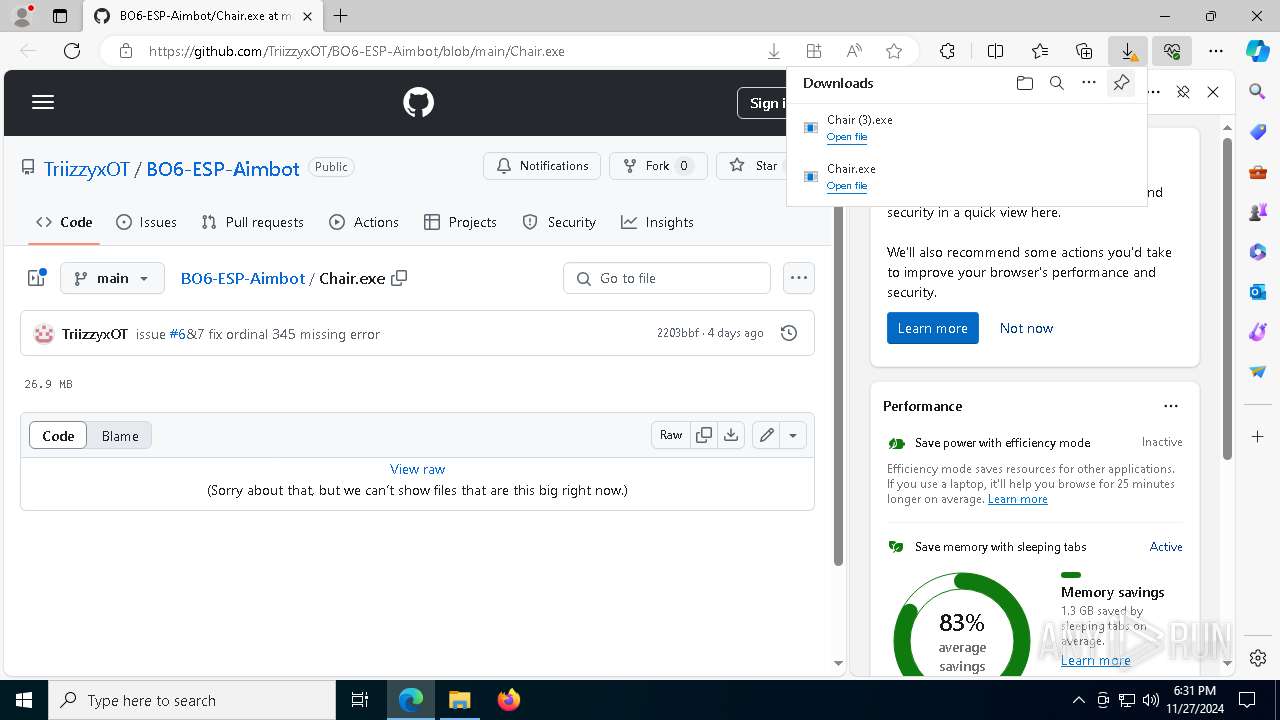Click the Notifications button
This screenshot has width=1280, height=720.
[542, 166]
